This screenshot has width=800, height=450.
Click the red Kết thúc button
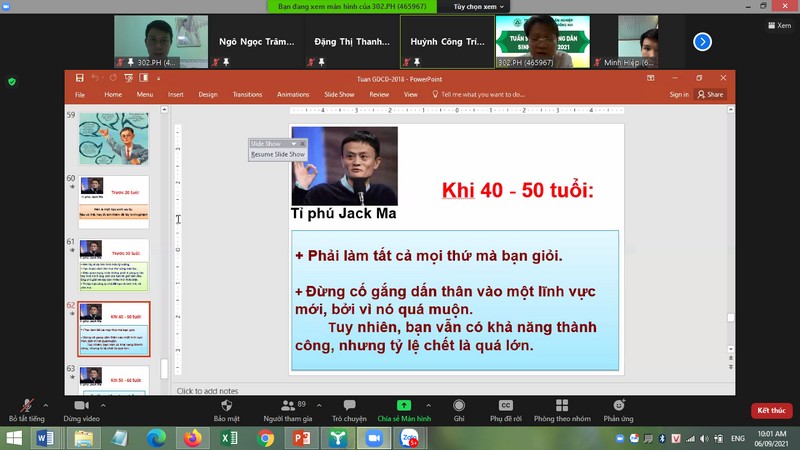(771, 410)
